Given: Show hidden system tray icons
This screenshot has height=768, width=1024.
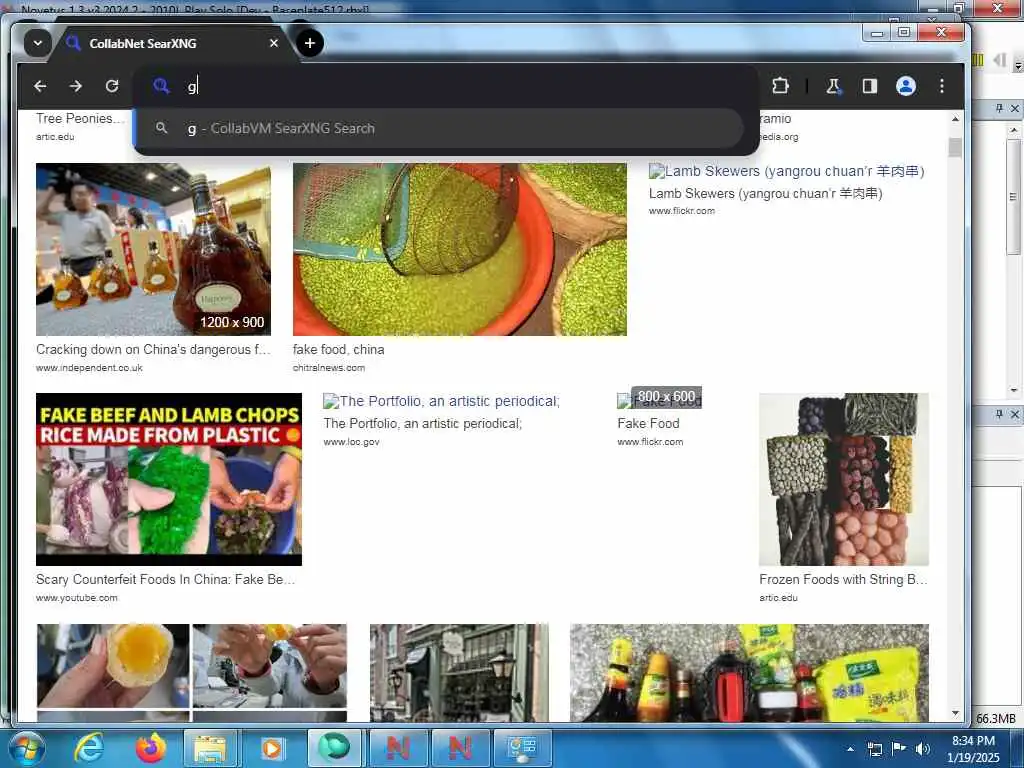Looking at the screenshot, I should [851, 749].
